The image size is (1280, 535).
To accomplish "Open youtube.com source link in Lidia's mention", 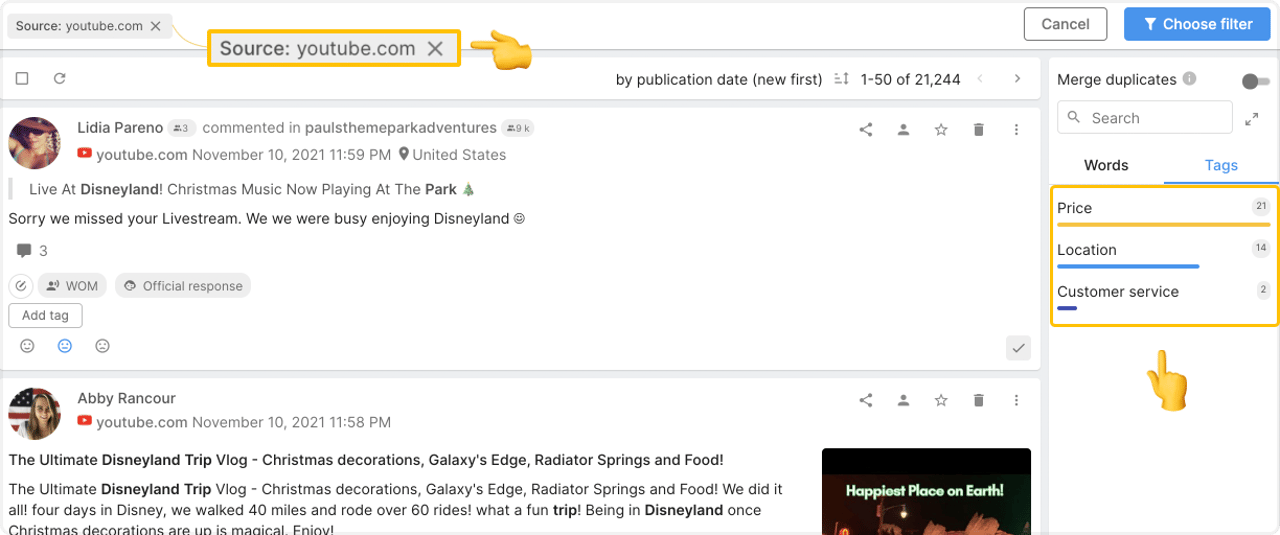I will 141,155.
